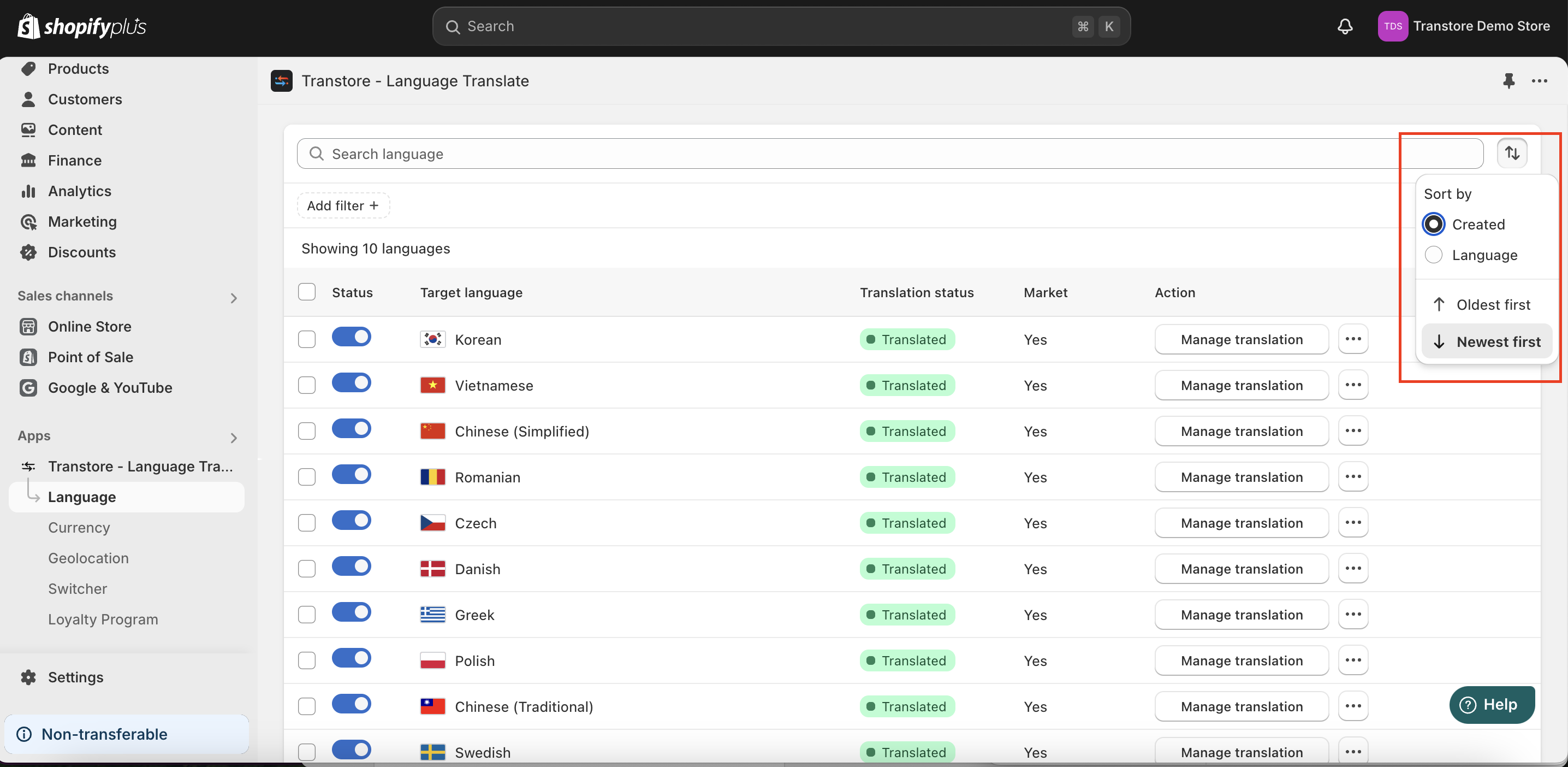The image size is (1568, 767).
Task: Click the Transtore app logo icon in the header
Action: (281, 80)
